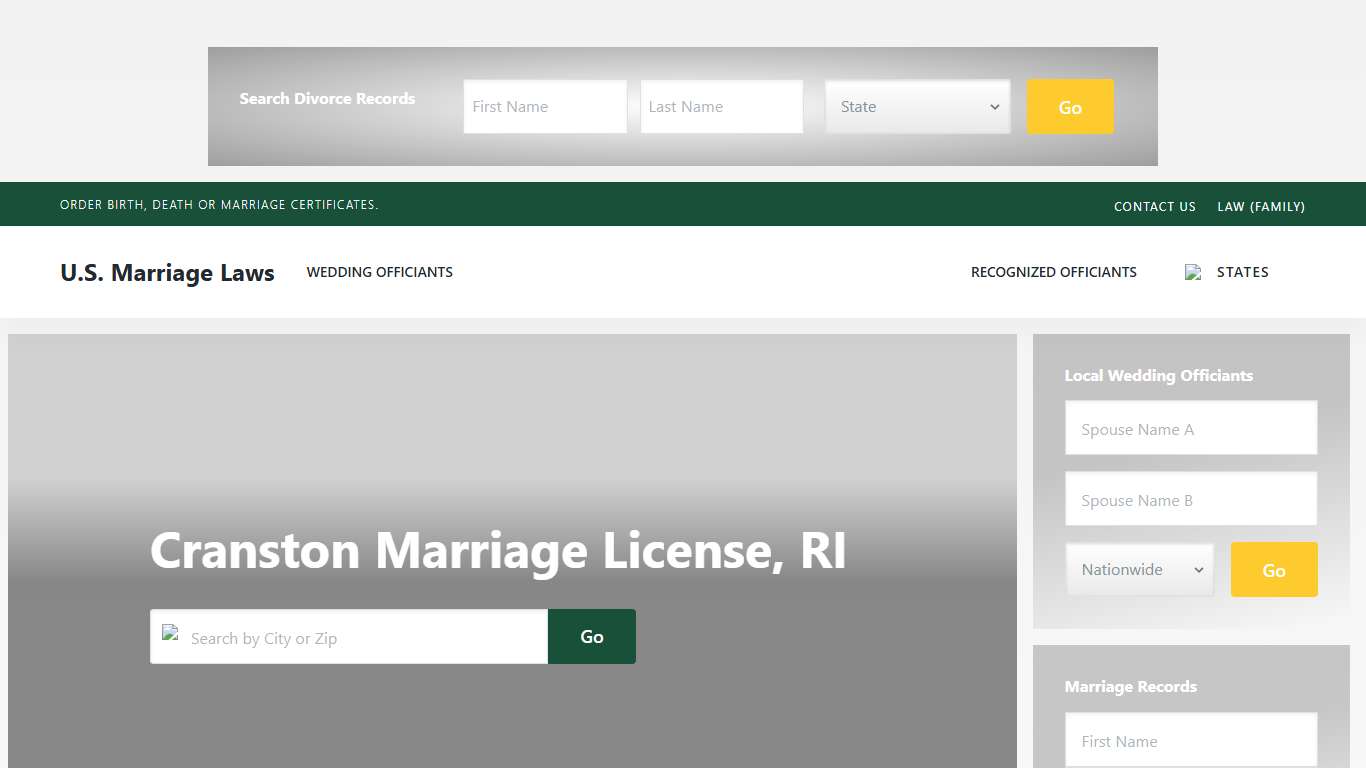Click the Last Name divorce search field
This screenshot has width=1366, height=768.
pyautogui.click(x=721, y=106)
